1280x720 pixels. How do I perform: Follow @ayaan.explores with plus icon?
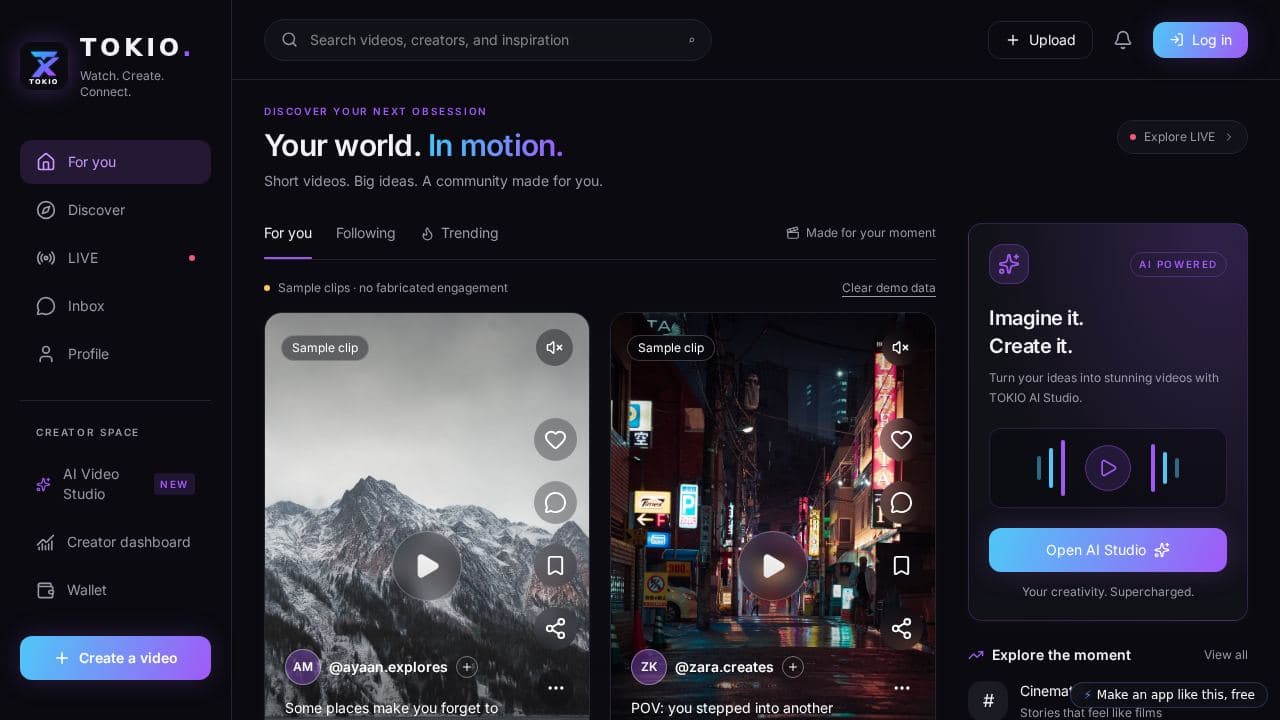coord(467,667)
